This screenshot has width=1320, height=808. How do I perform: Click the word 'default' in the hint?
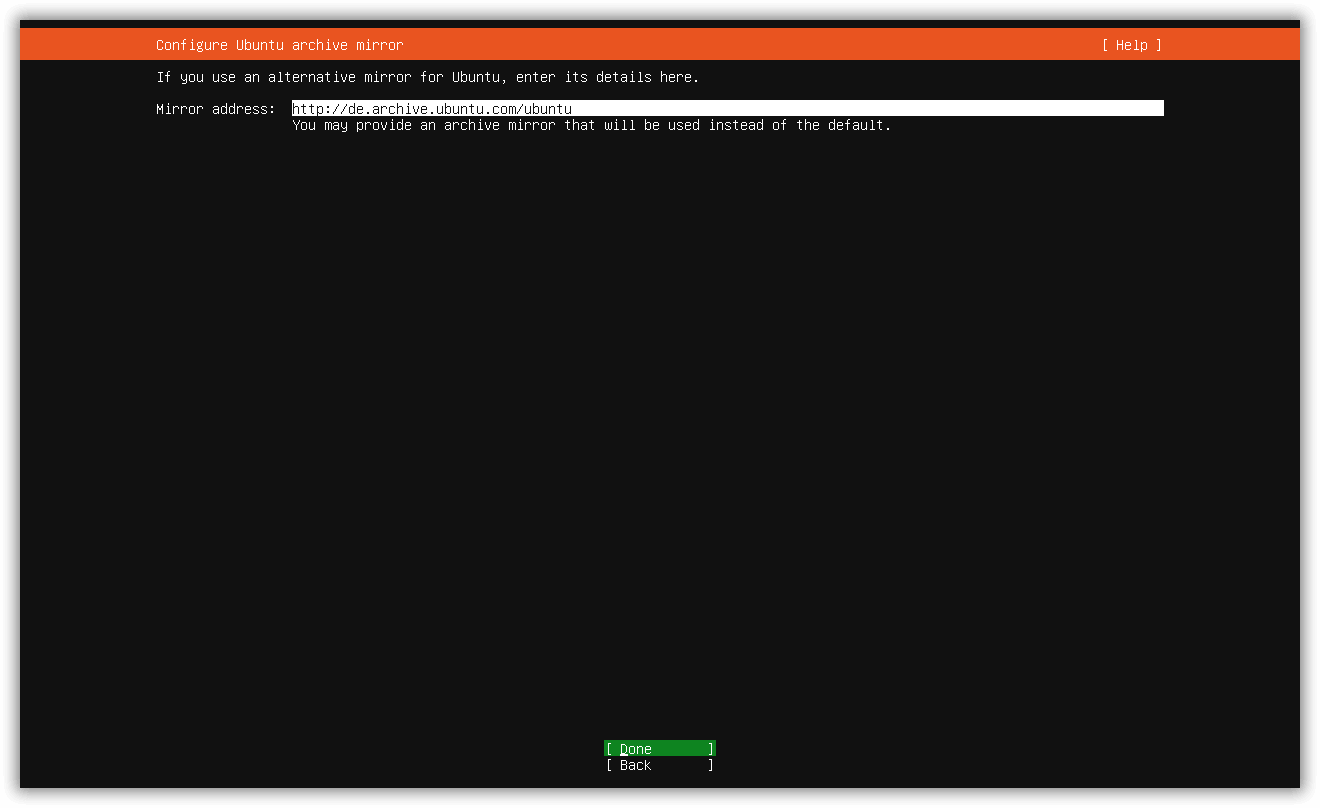[856, 125]
